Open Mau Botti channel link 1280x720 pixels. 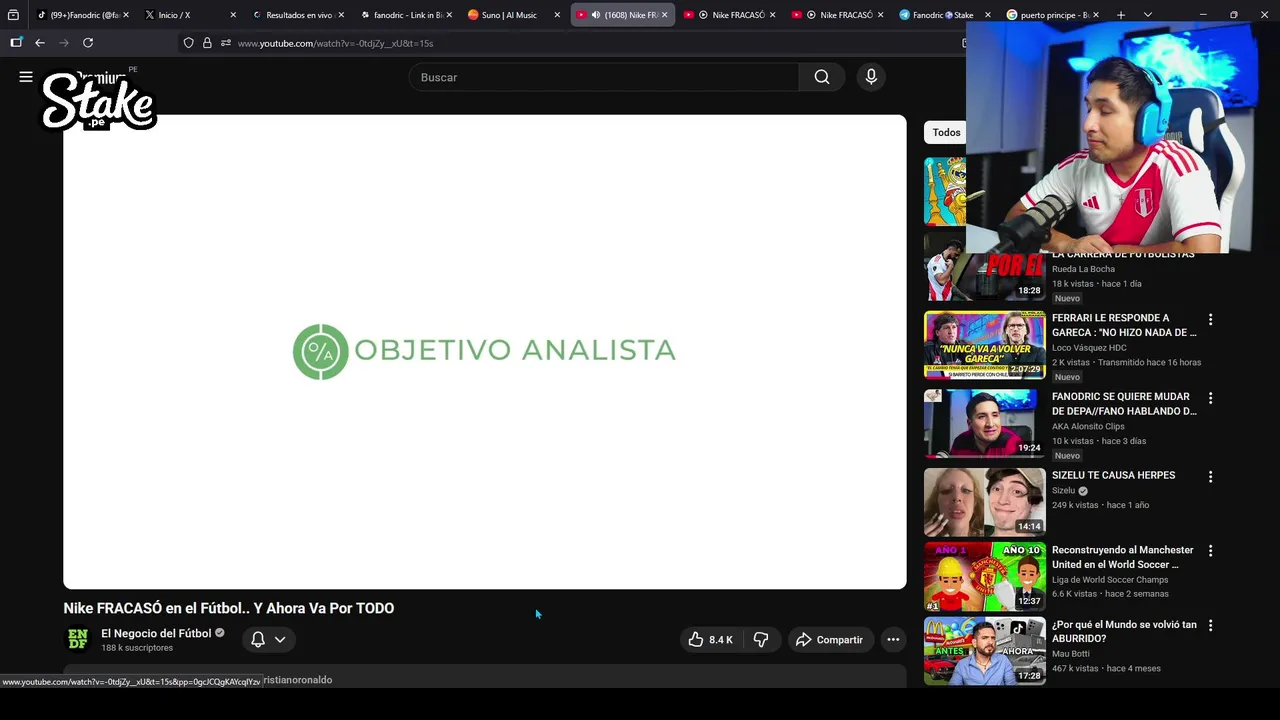click(1071, 654)
